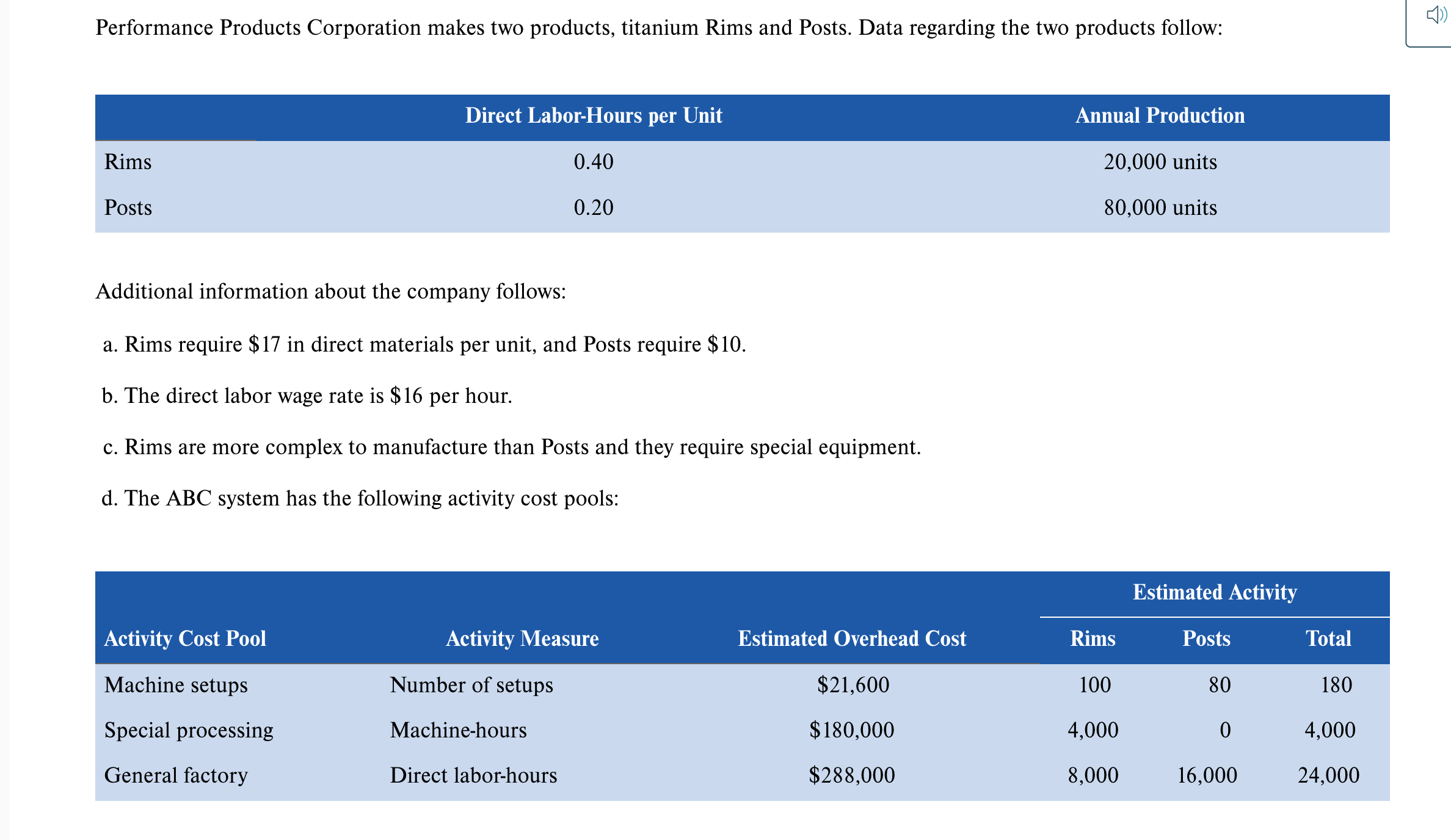Image resolution: width=1451 pixels, height=840 pixels.
Task: Click the '80,000 units' cell
Action: (x=1160, y=208)
